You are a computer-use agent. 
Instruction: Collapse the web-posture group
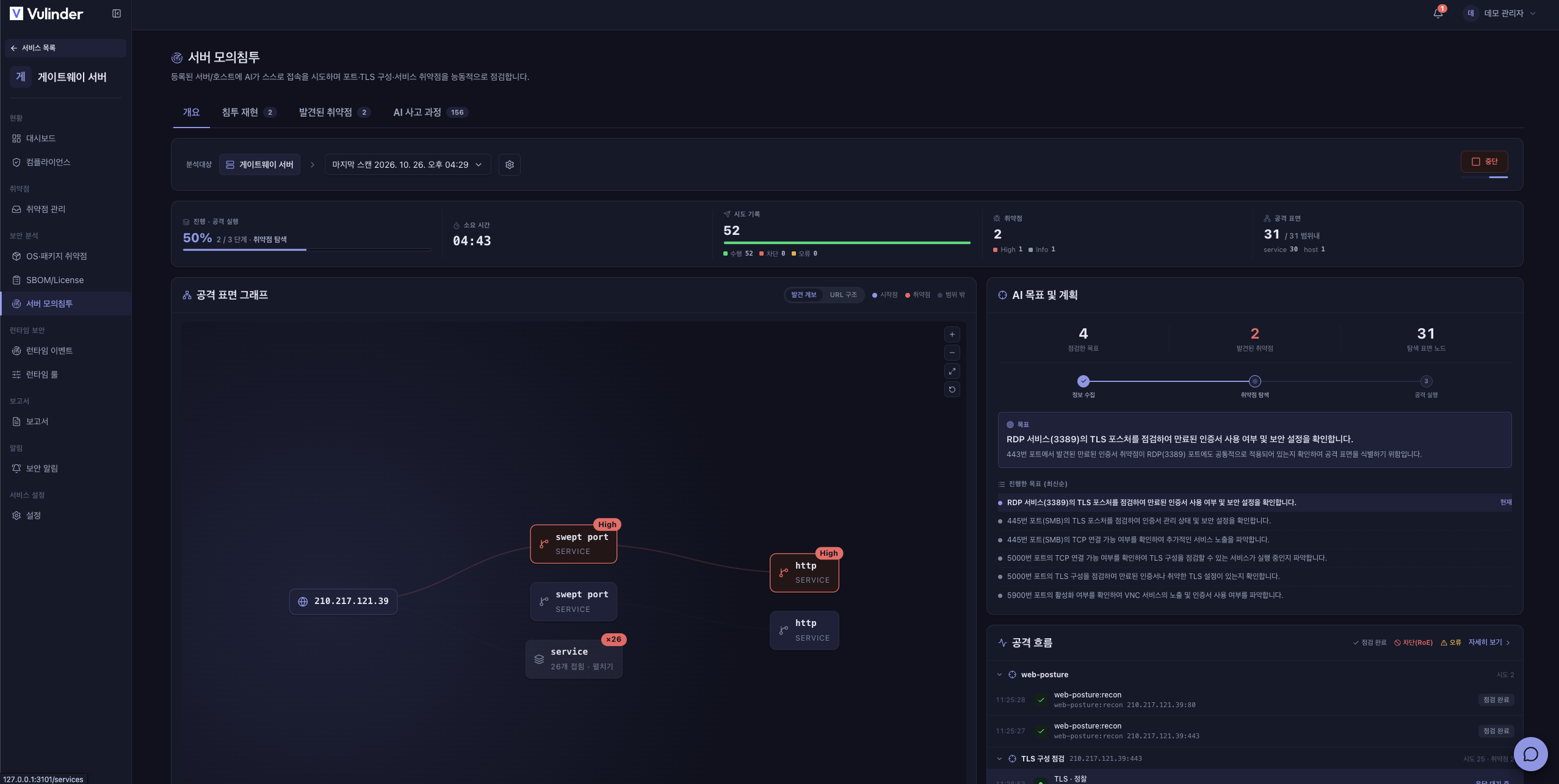point(999,675)
